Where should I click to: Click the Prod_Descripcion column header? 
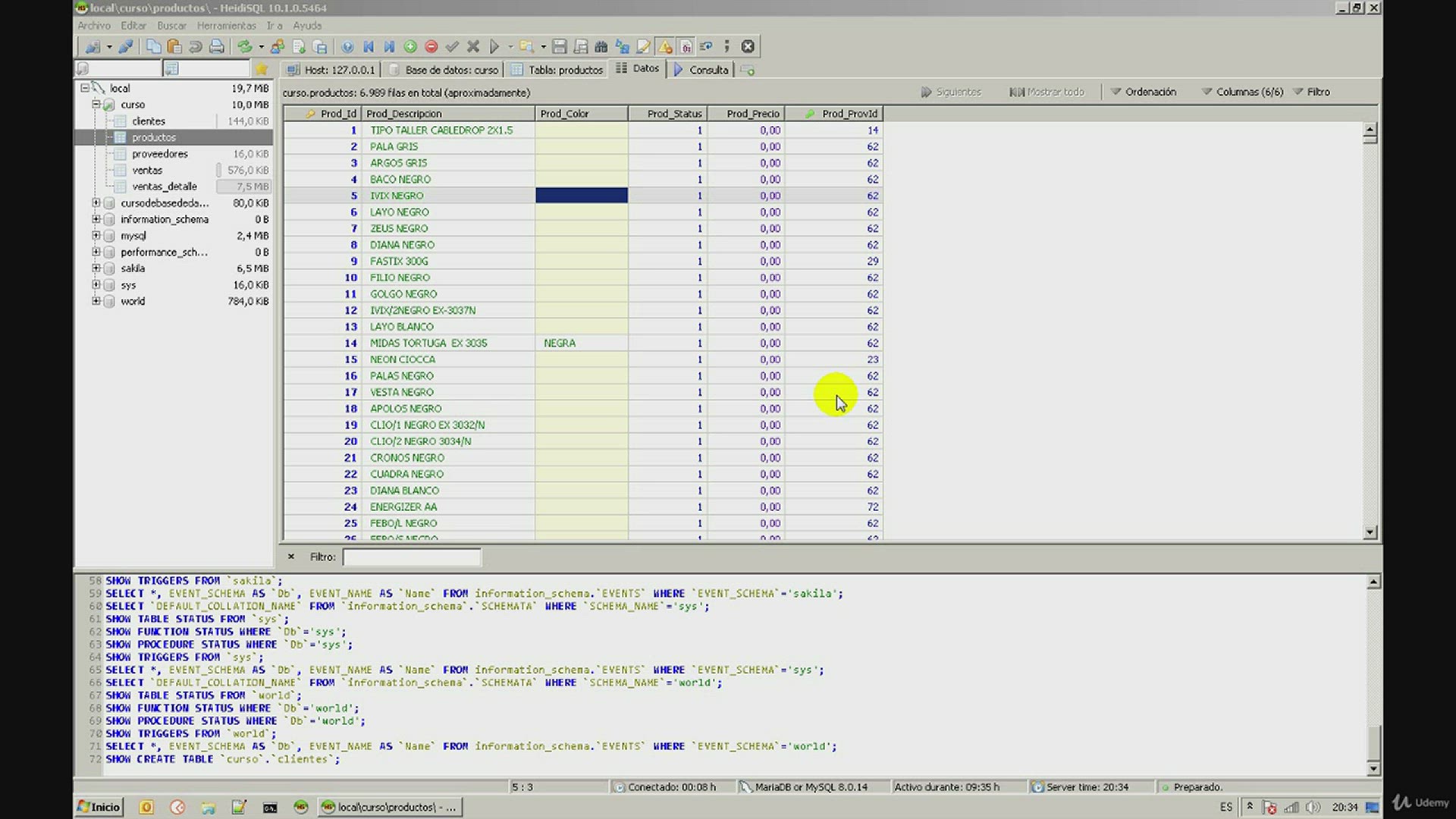click(448, 114)
